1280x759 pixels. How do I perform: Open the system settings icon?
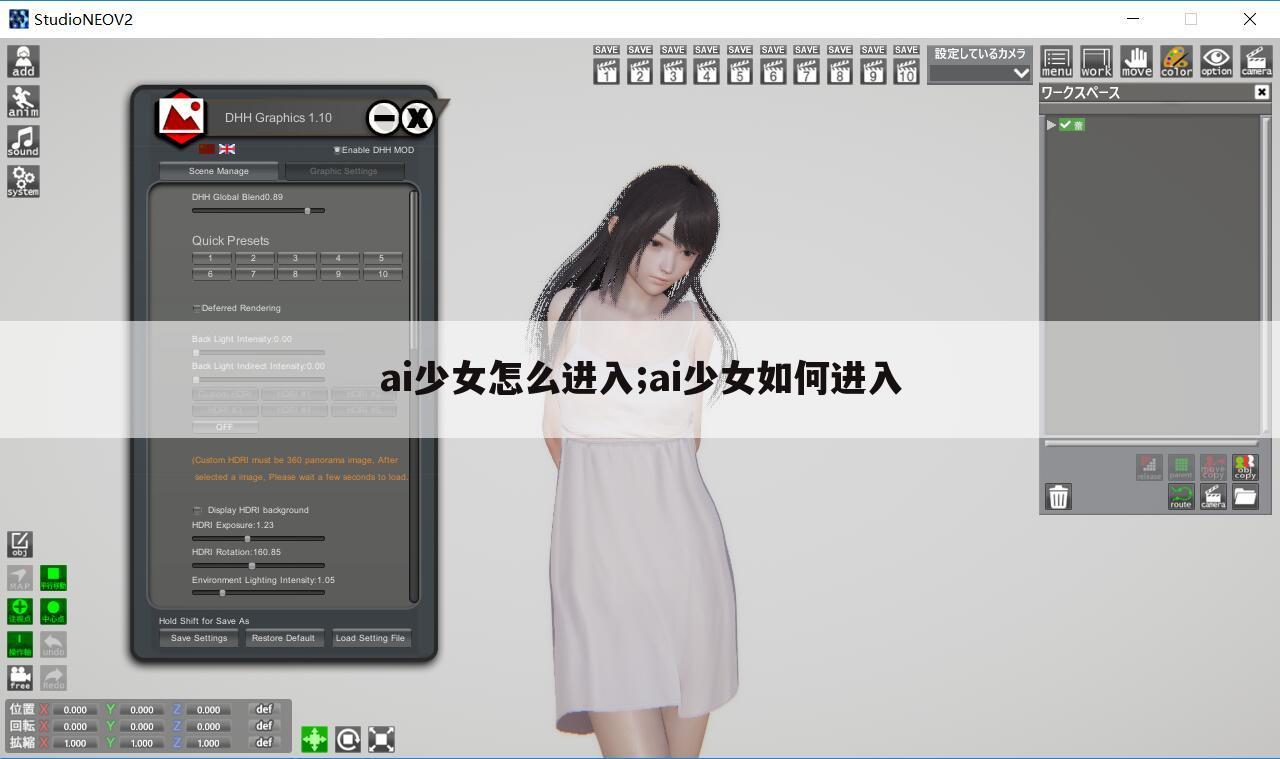23,181
